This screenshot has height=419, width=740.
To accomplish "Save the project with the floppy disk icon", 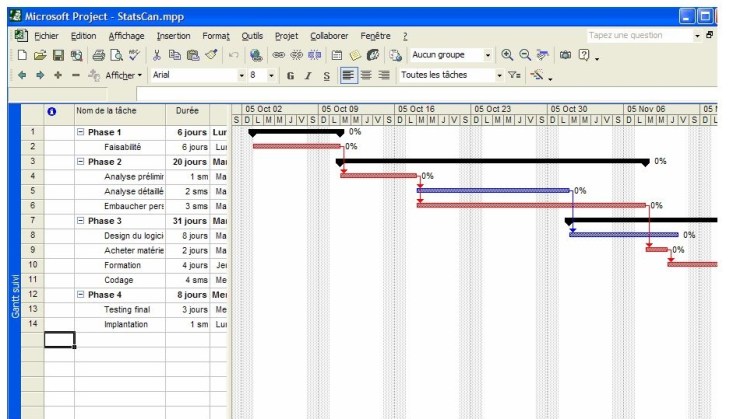I will click(x=58, y=55).
